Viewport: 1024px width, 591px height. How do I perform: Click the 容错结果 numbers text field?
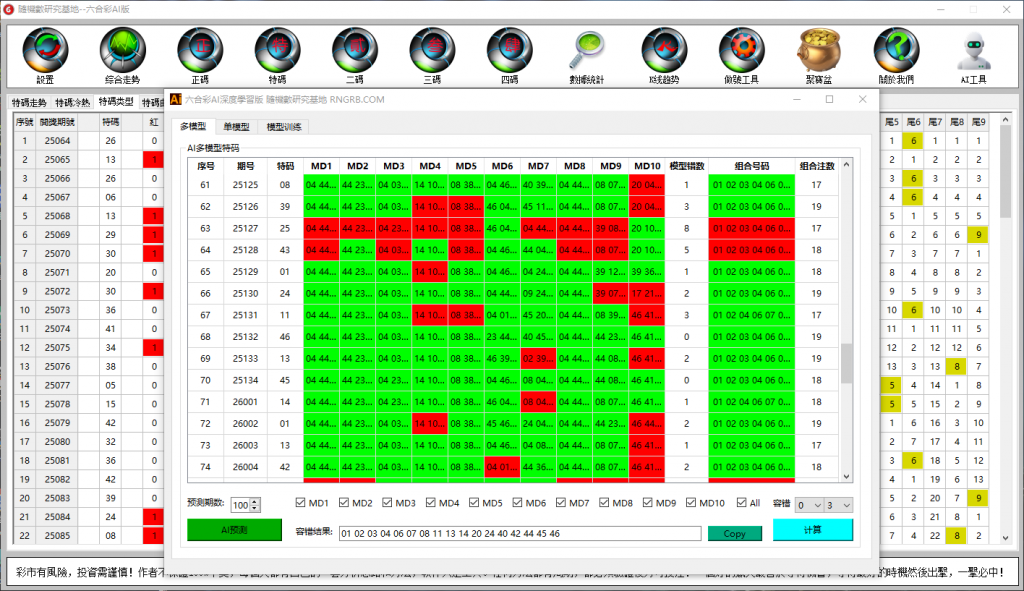519,533
